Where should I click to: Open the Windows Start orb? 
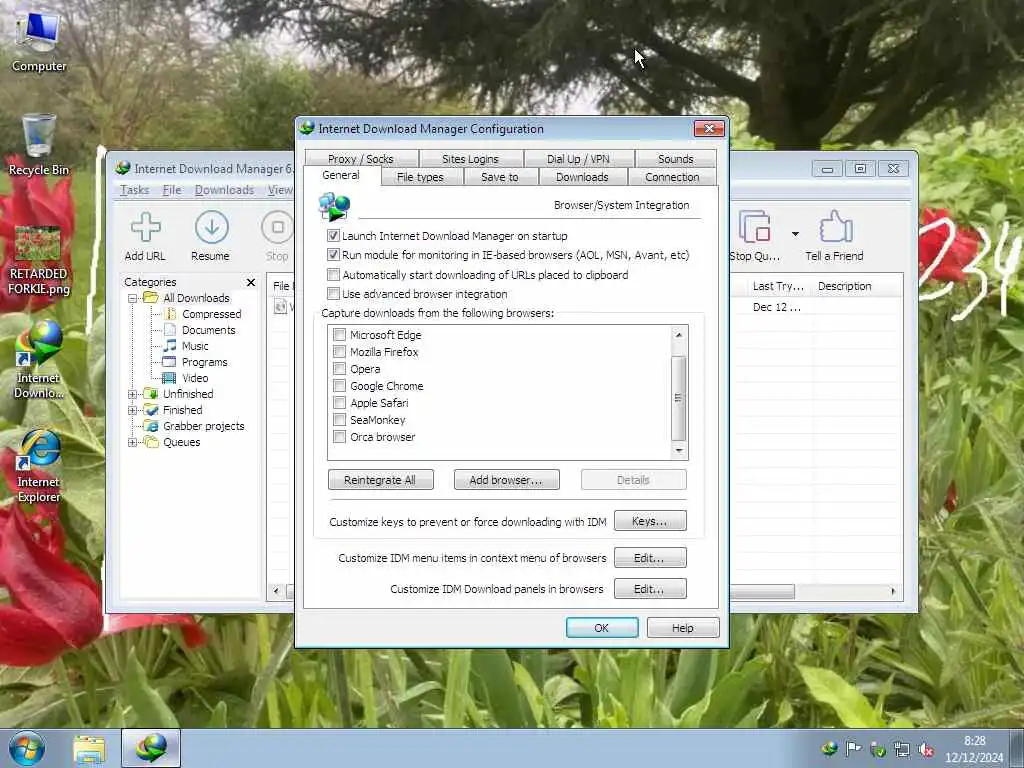pos(27,748)
